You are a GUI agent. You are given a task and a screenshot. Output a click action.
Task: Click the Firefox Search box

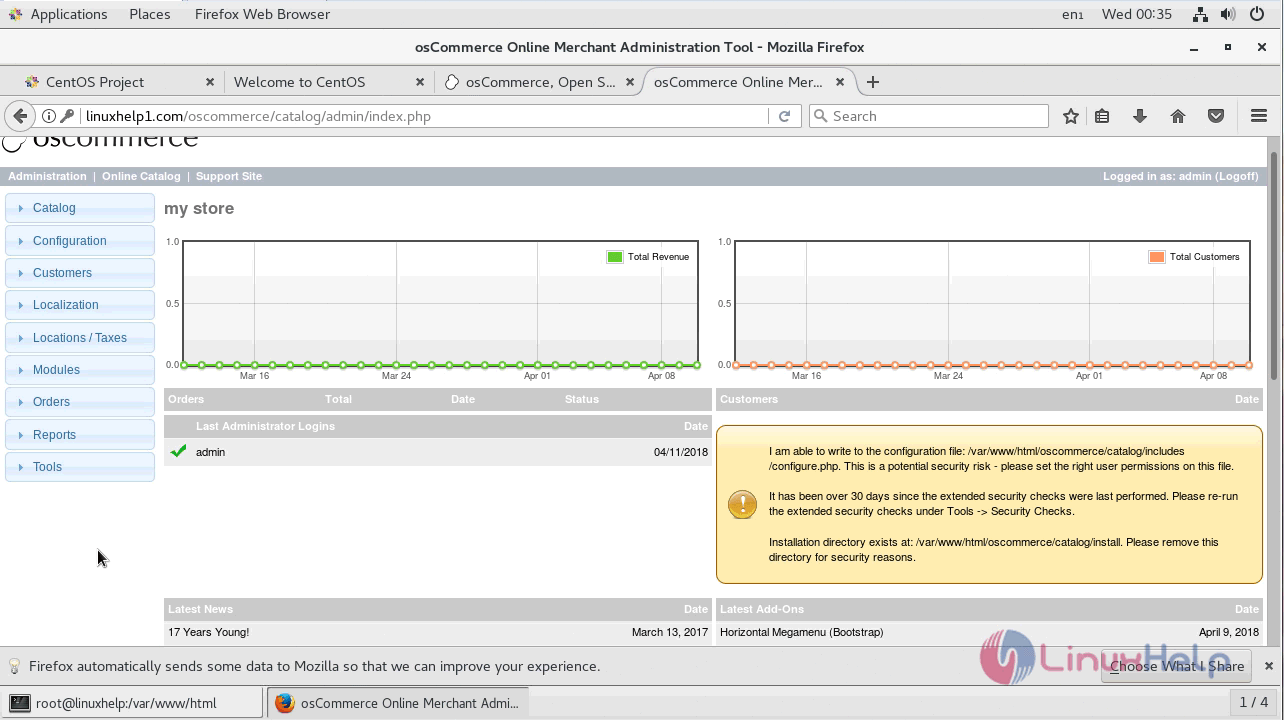(929, 116)
